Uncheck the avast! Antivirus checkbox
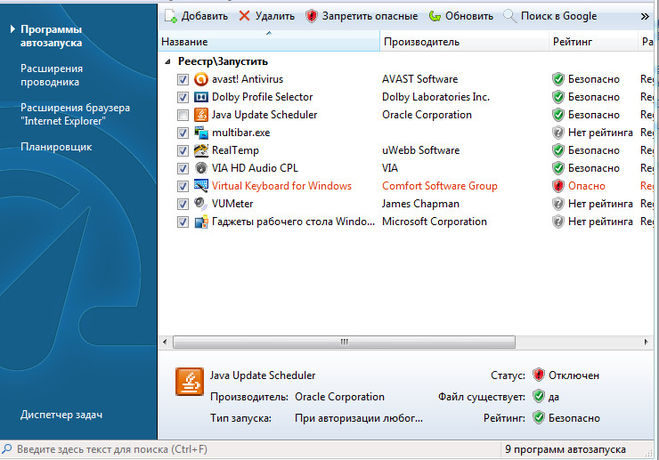 pyautogui.click(x=183, y=79)
